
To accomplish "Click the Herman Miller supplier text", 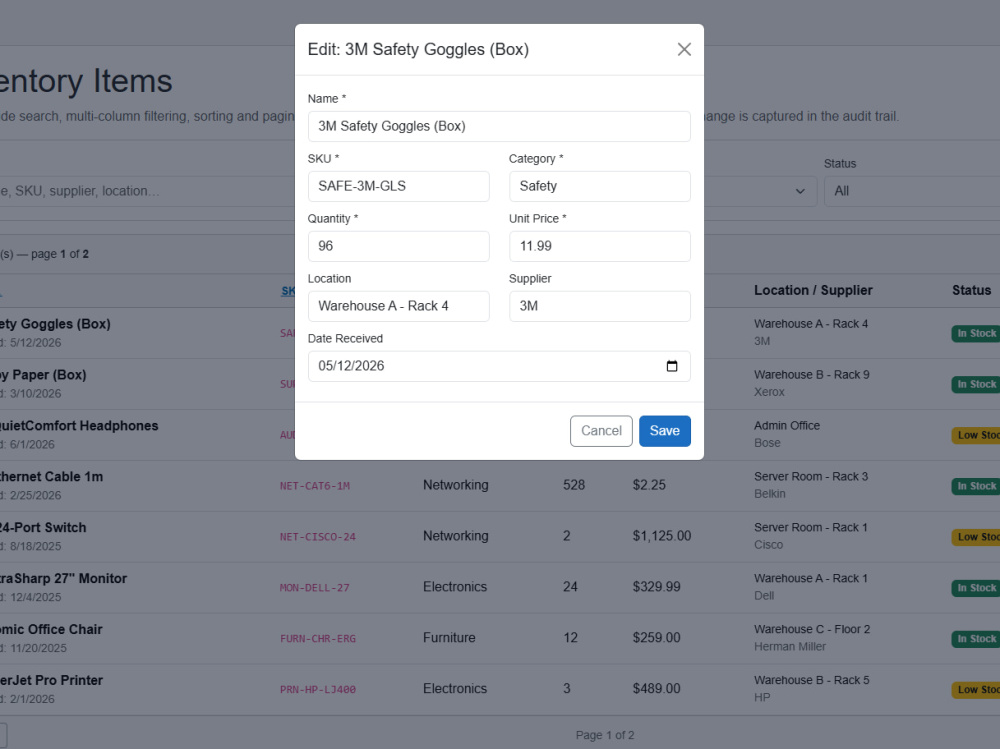I will 790,647.
